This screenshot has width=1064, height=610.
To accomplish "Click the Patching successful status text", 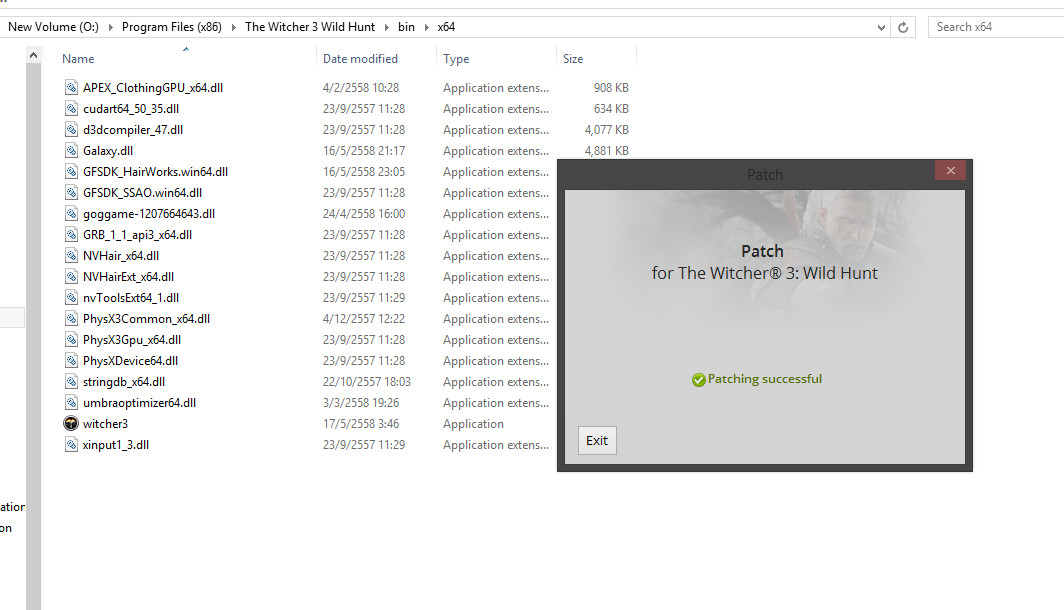I will tap(765, 379).
